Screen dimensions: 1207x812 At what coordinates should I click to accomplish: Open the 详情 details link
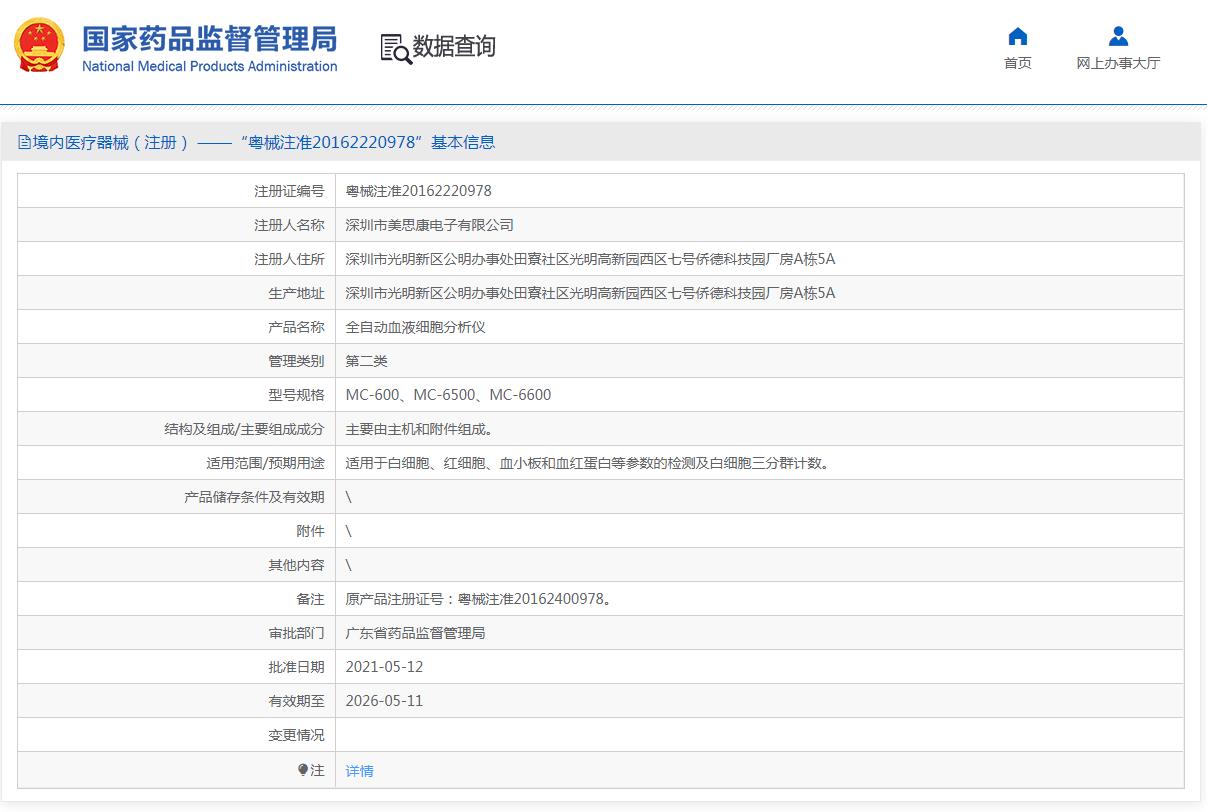tap(359, 771)
